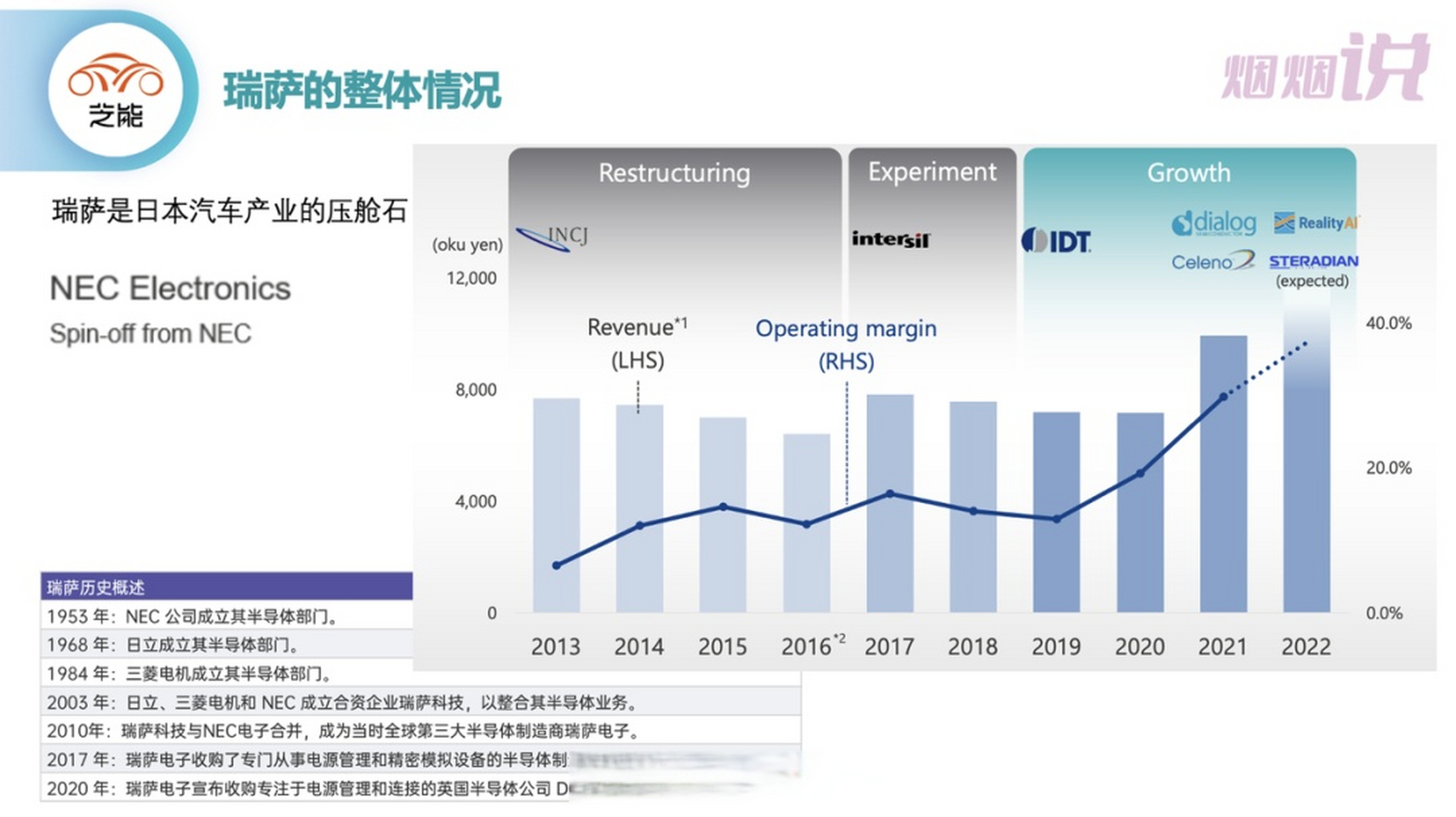This screenshot has height=817, width=1456.
Task: Select the Restructuring phase header
Action: click(x=675, y=173)
